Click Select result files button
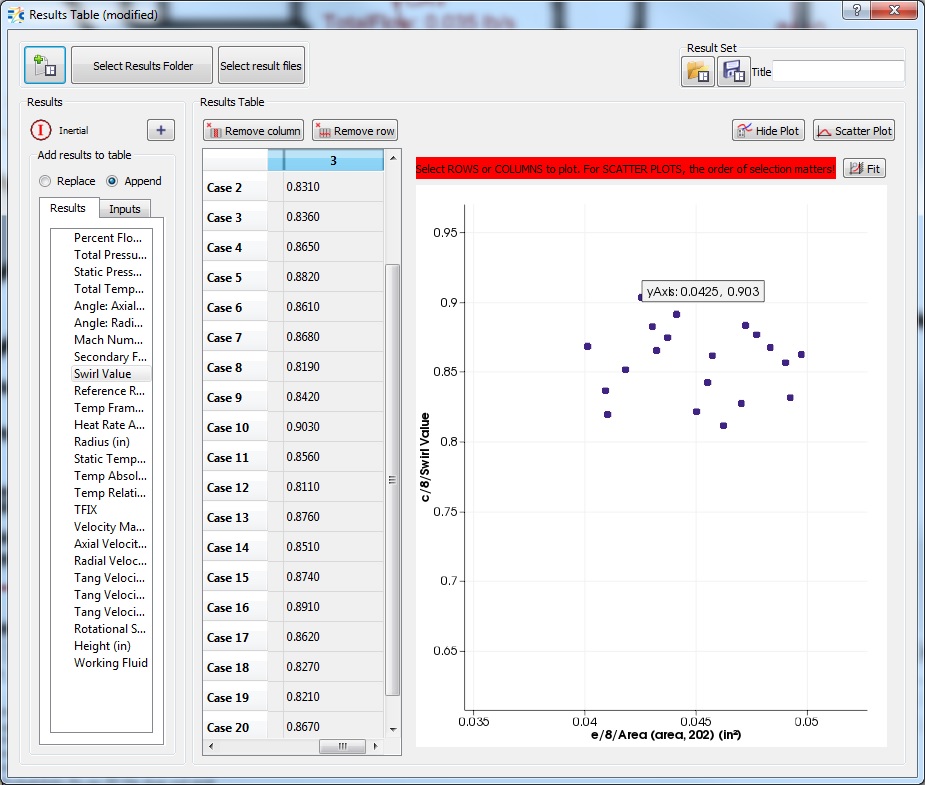Image resolution: width=925 pixels, height=785 pixels. [x=261, y=66]
